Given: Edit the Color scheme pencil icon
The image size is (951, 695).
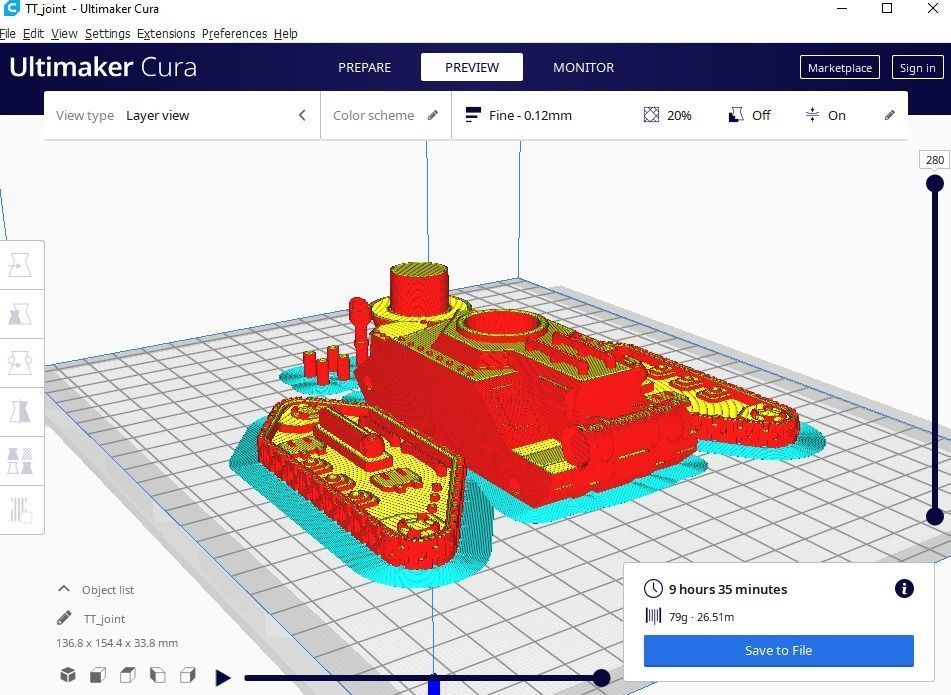Looking at the screenshot, I should (x=432, y=115).
